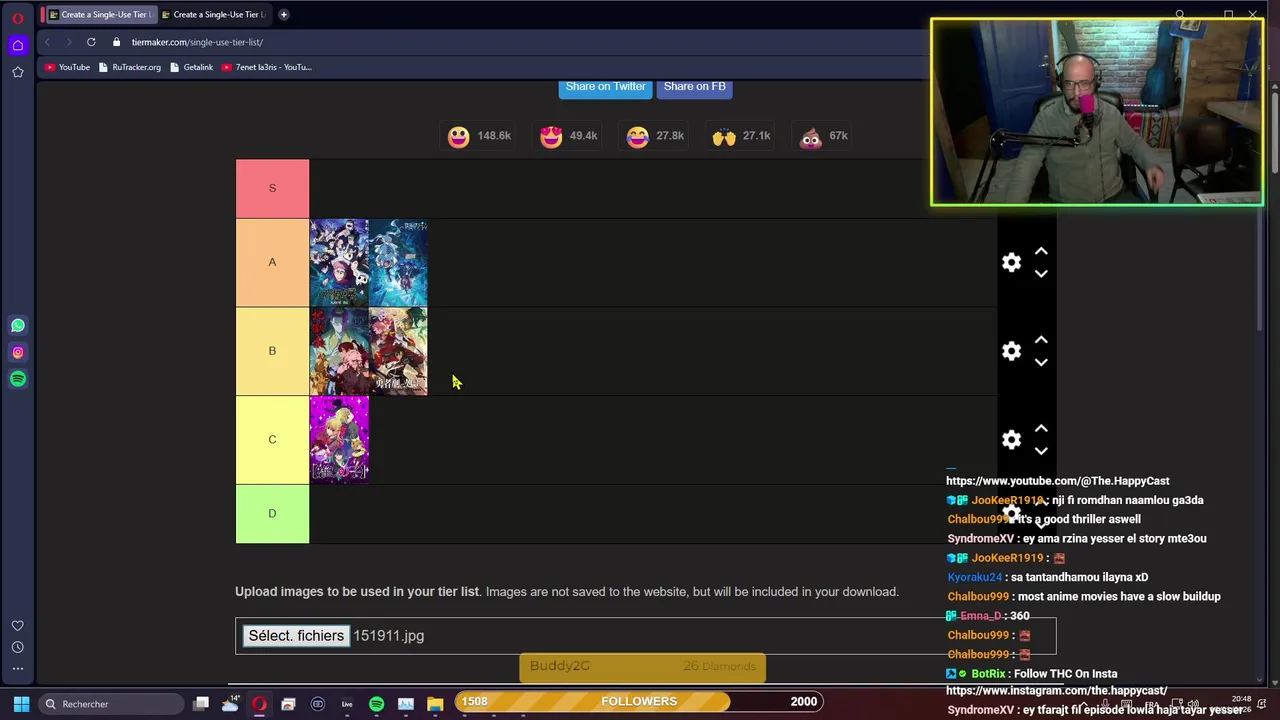This screenshot has width=1280, height=720.
Task: Open settings gear for tier A
Action: pos(1012,262)
